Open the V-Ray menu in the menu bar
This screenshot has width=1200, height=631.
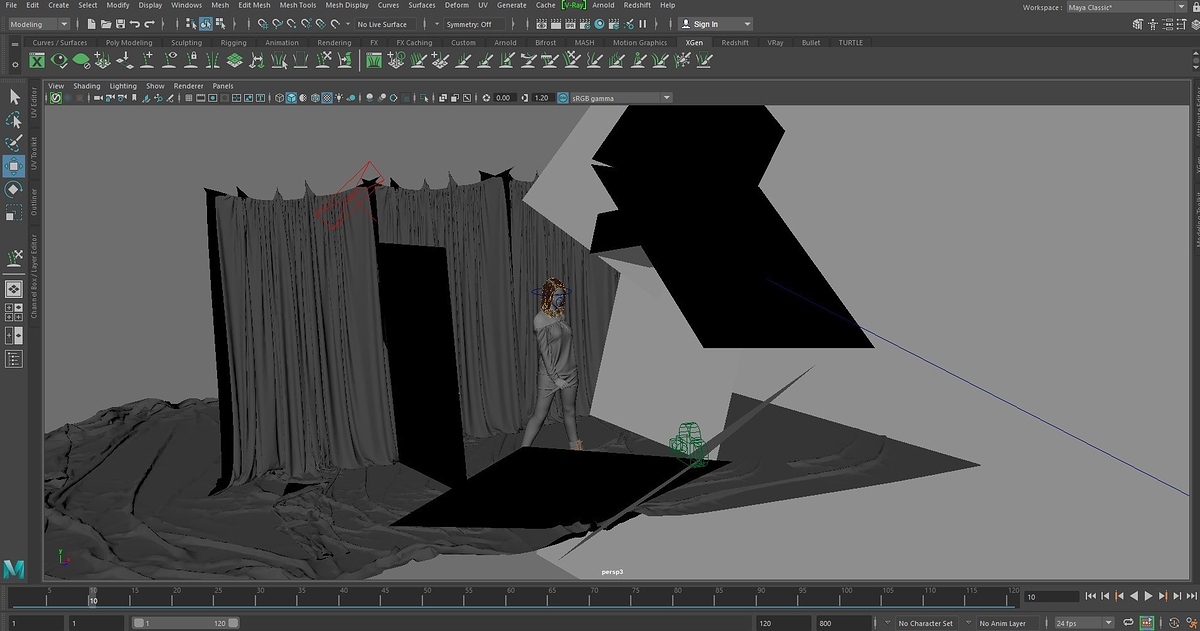coord(572,5)
